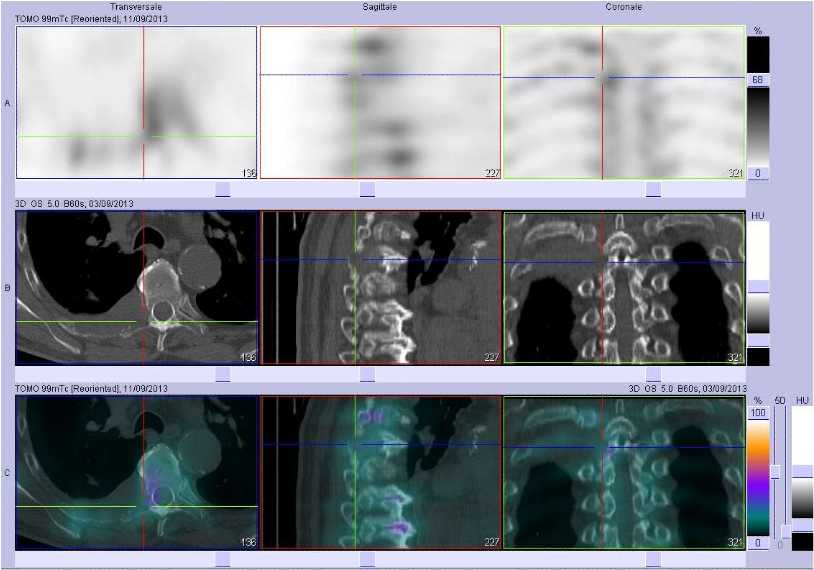Click slice slider handle under row B transverse CT
814x570 pixels.
click(x=222, y=375)
